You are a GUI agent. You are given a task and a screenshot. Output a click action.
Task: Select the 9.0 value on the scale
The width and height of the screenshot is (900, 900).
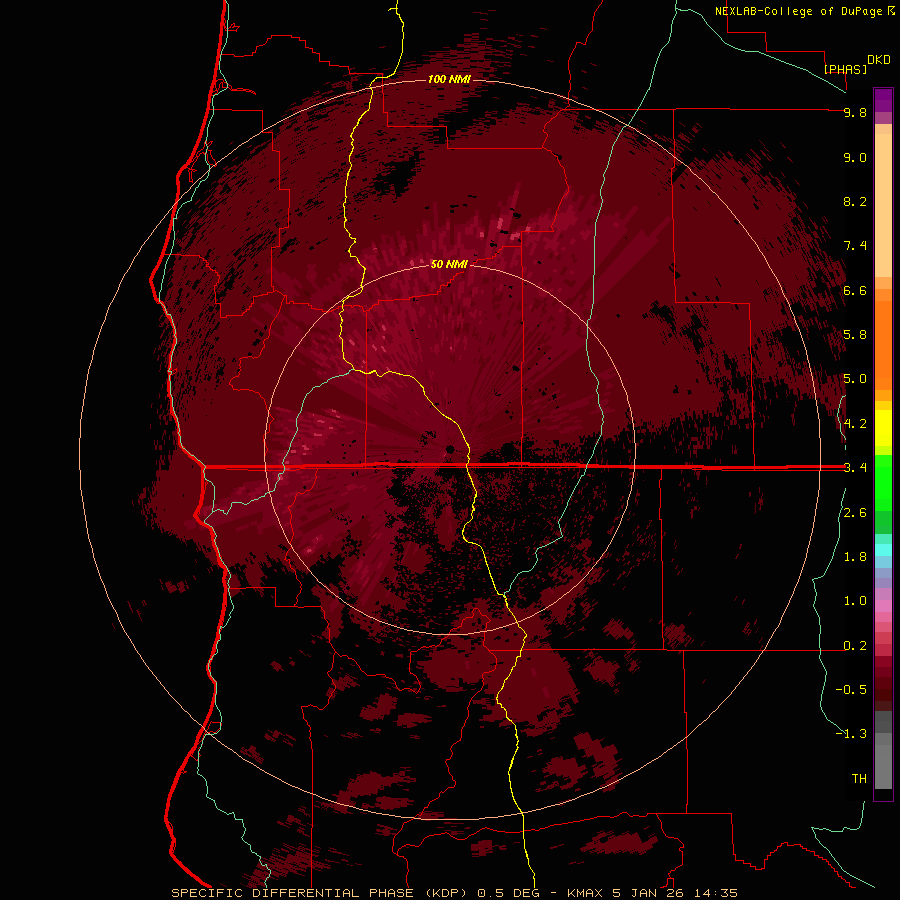tap(855, 157)
